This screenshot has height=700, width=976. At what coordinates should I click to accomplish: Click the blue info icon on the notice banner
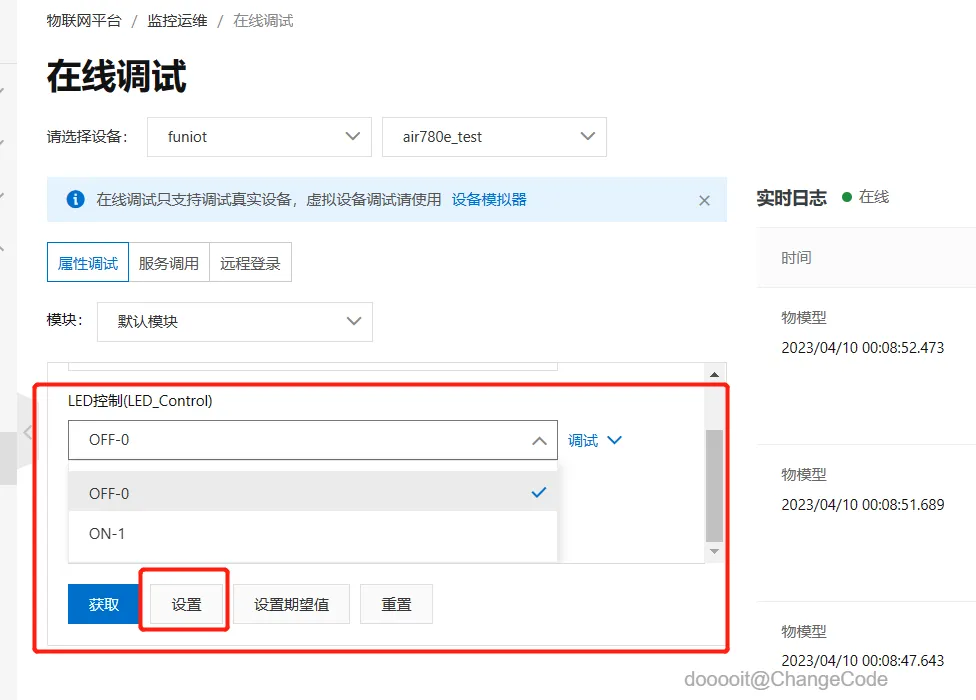tap(75, 200)
